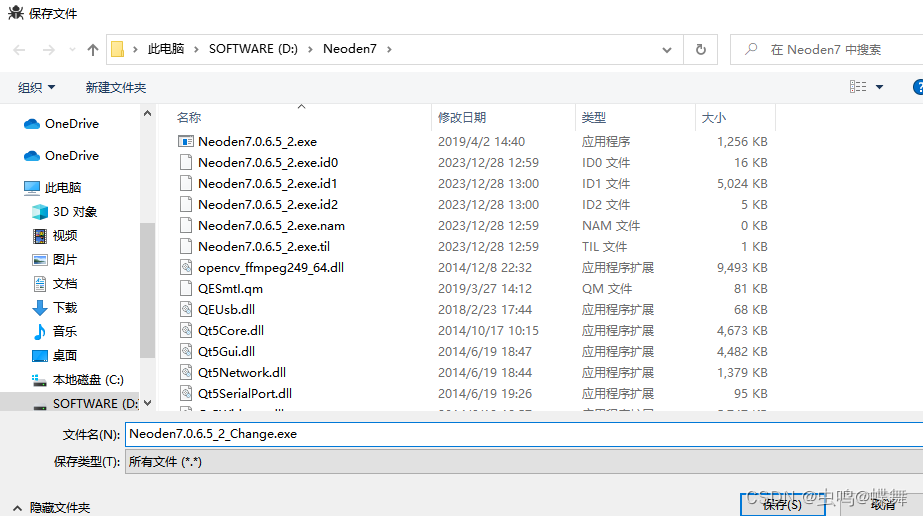923x516 pixels.
Task: Click size value 9,493 KB
Action: pyautogui.click(x=742, y=268)
